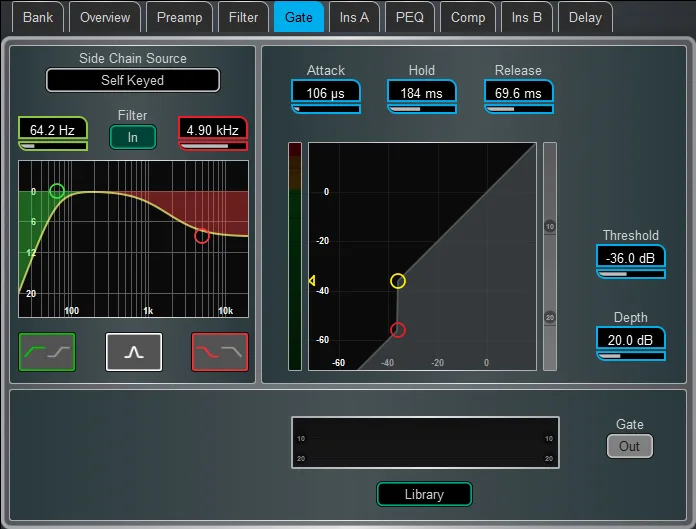Select the Threshold -36.0 dB value
The image size is (696, 529).
tap(631, 257)
